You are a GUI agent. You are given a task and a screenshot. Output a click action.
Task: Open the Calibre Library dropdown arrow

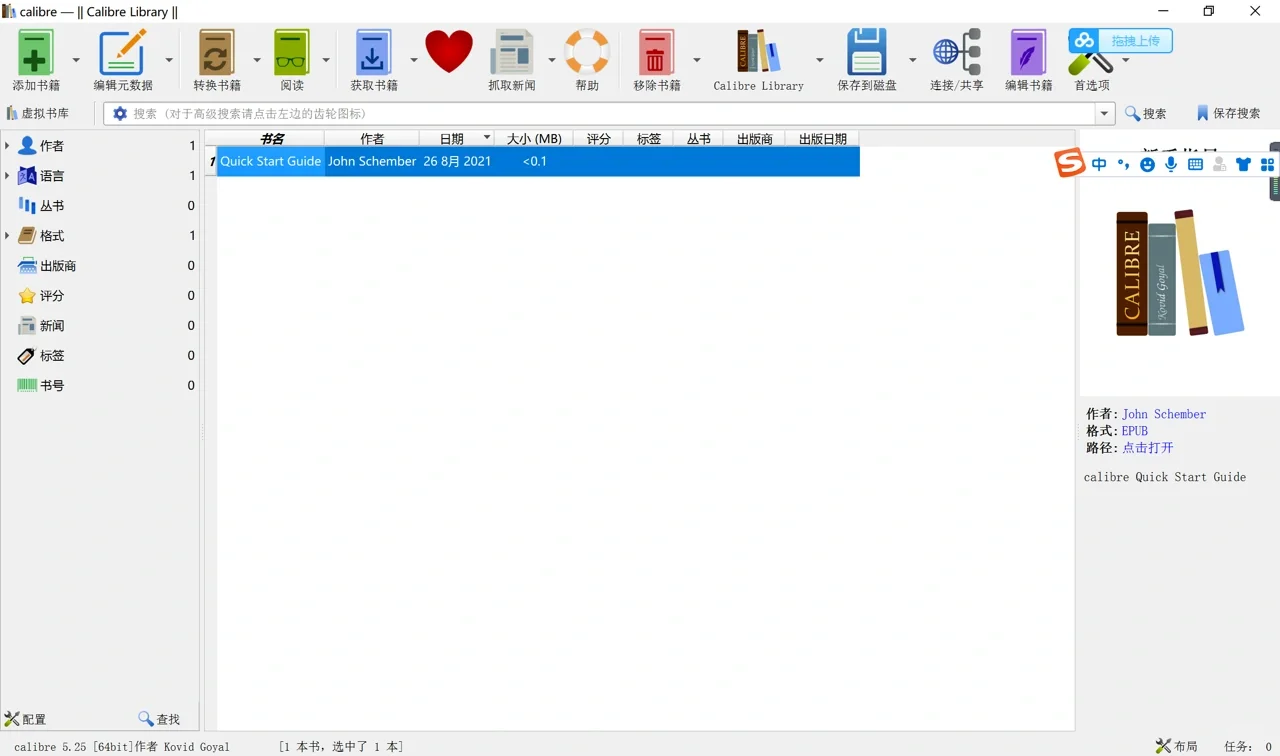click(x=820, y=60)
